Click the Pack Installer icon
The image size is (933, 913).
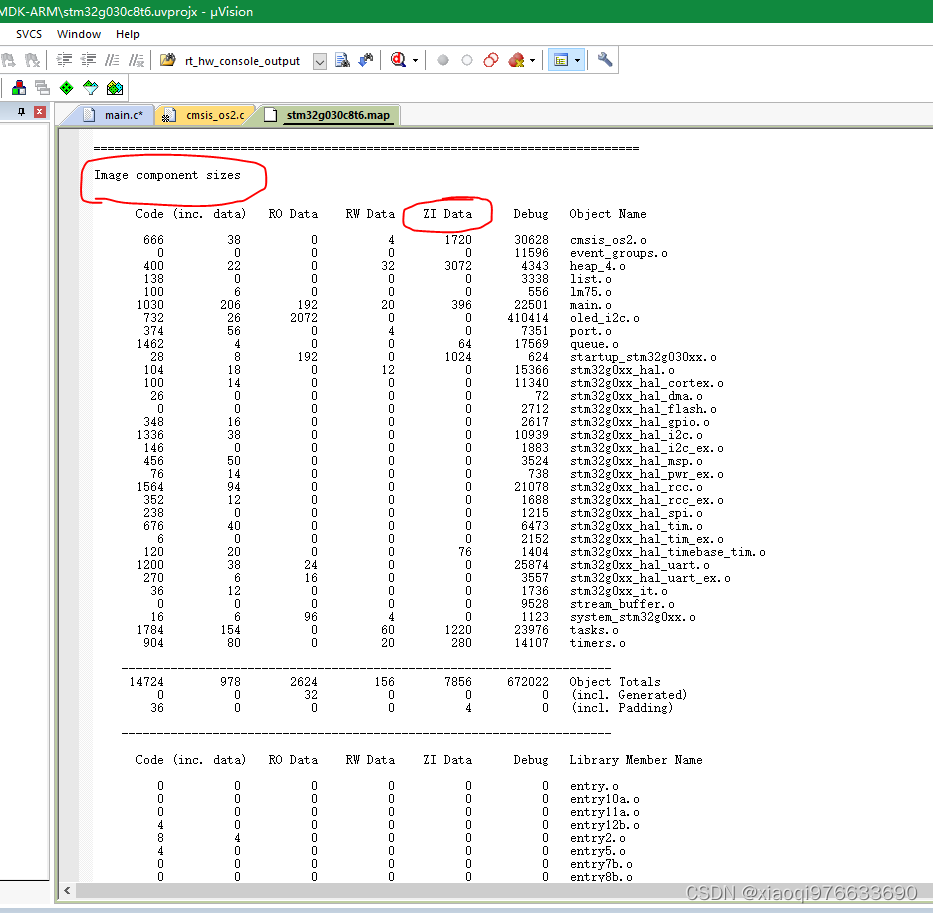coord(115,88)
